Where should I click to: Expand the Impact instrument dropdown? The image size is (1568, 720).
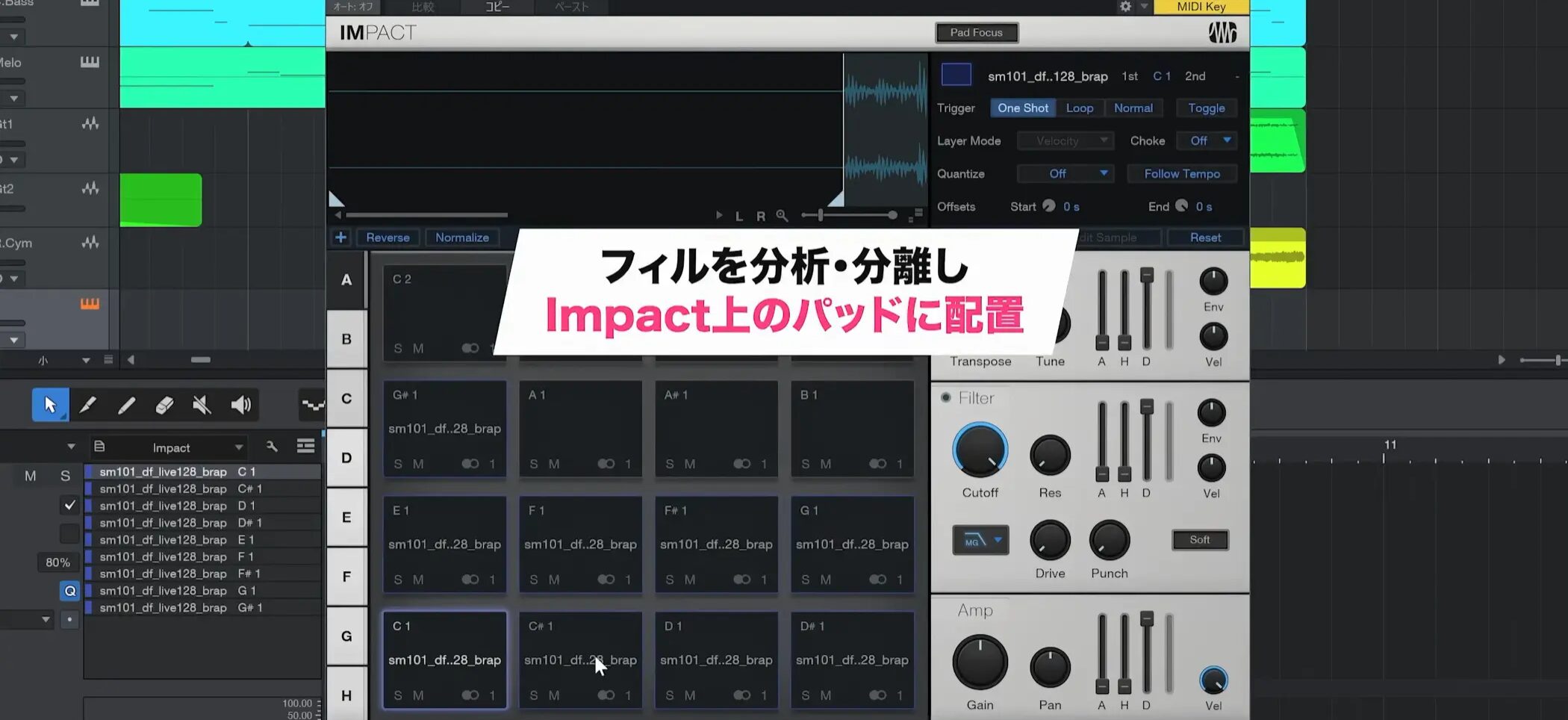238,447
